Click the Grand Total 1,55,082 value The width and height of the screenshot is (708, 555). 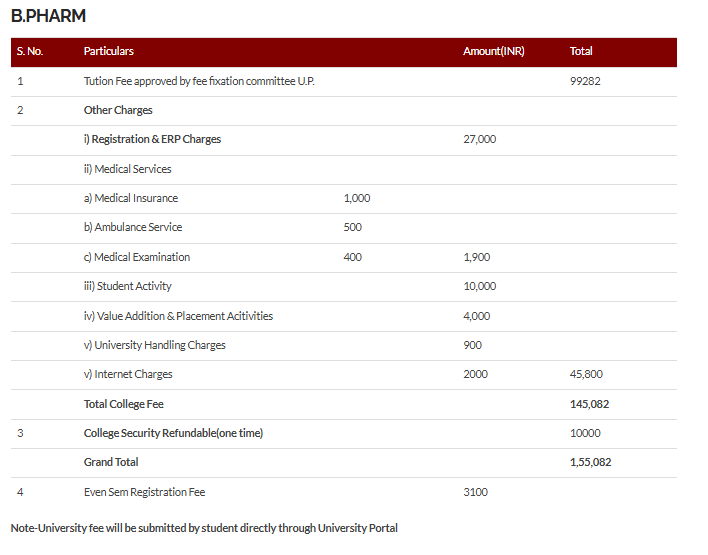[x=590, y=462]
